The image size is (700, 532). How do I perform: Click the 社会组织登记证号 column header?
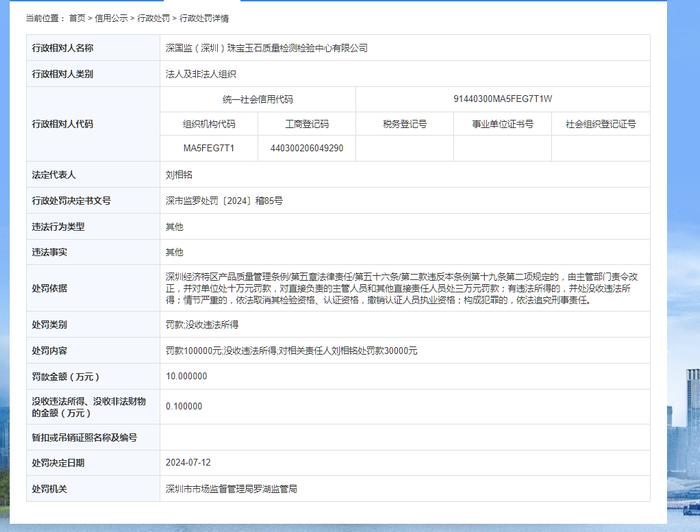[600, 124]
